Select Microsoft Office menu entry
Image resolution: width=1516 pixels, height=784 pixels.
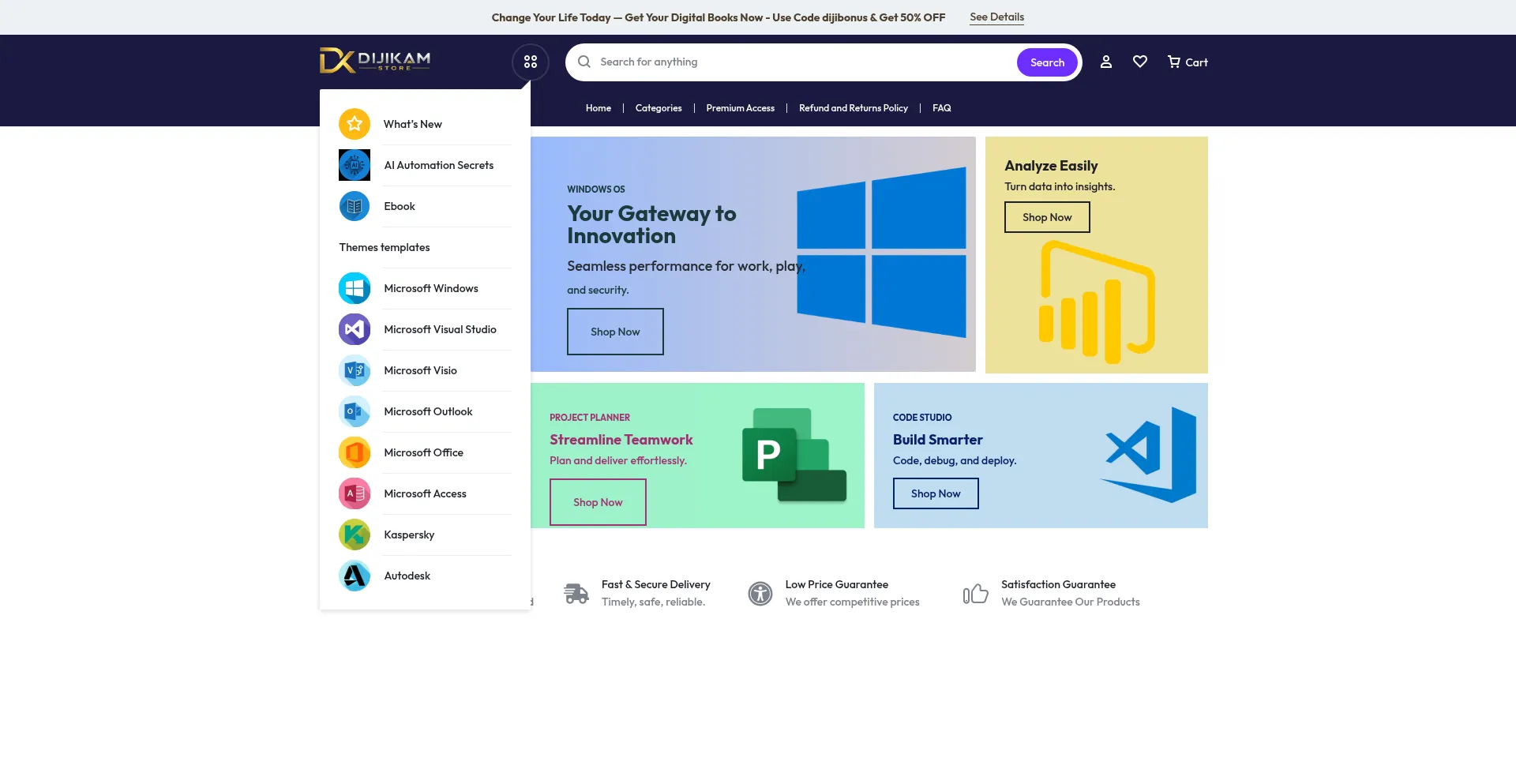point(425,452)
